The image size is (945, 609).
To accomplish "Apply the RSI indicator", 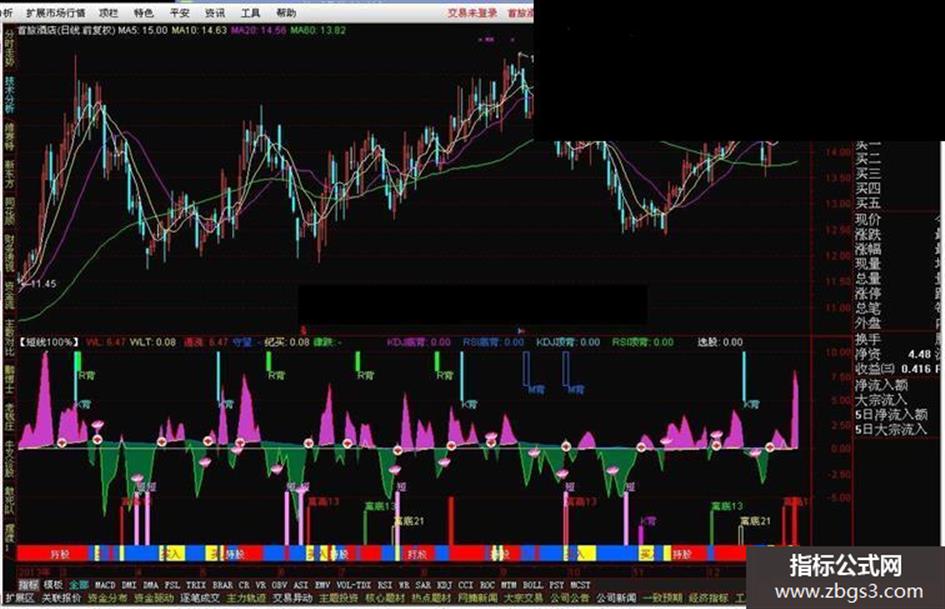I will (x=385, y=585).
